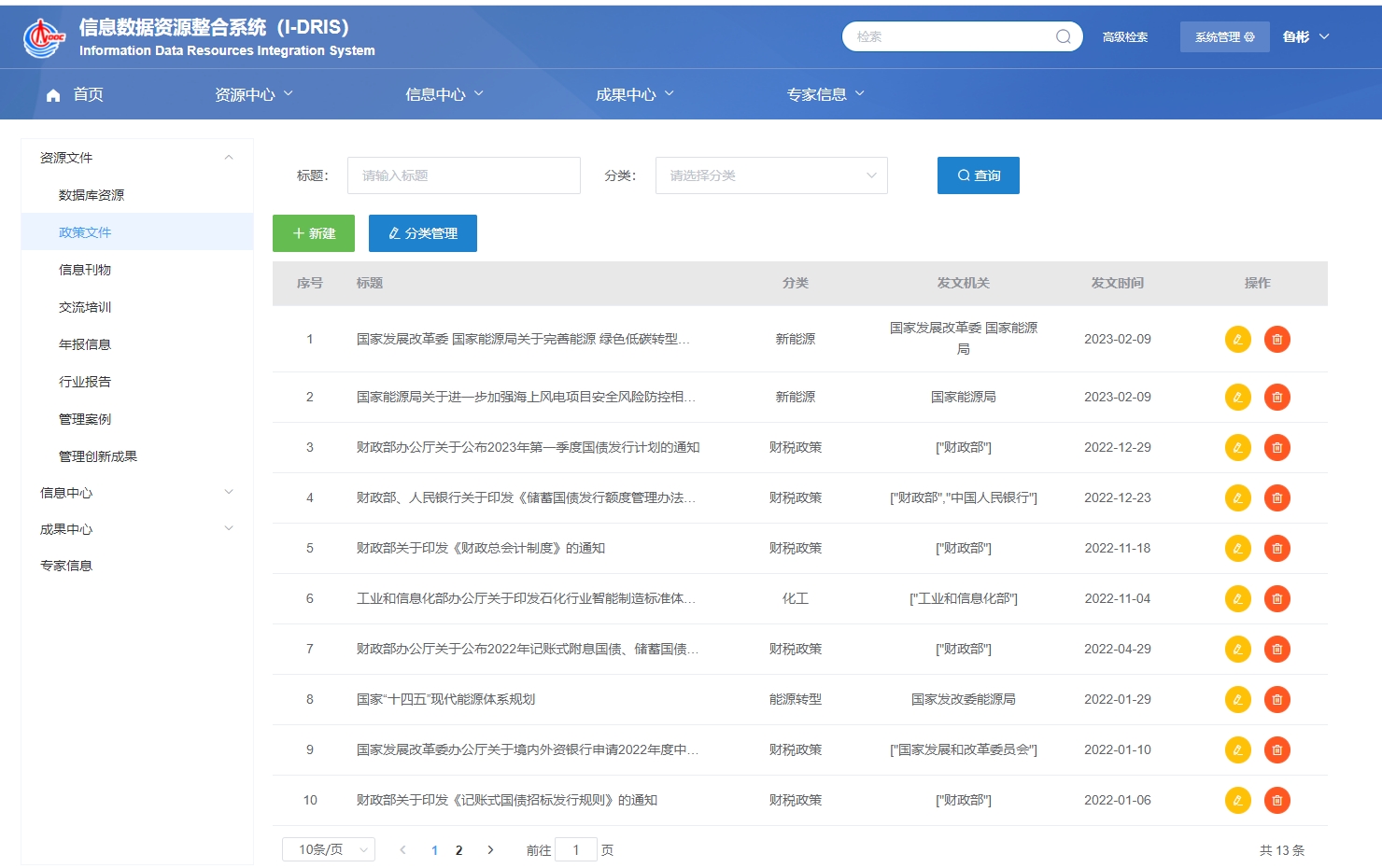
Task: Edit row 10 记账式国债招标发行规则
Action: point(1237,800)
